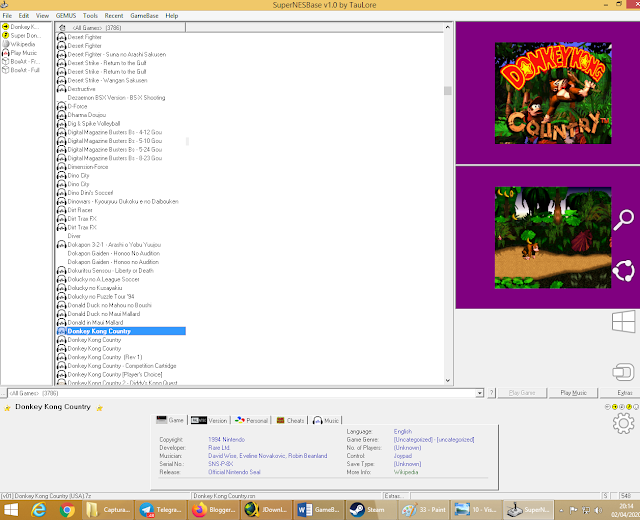Screen dimensions: 640x520
Task: Click the English language link
Action: 403,431
